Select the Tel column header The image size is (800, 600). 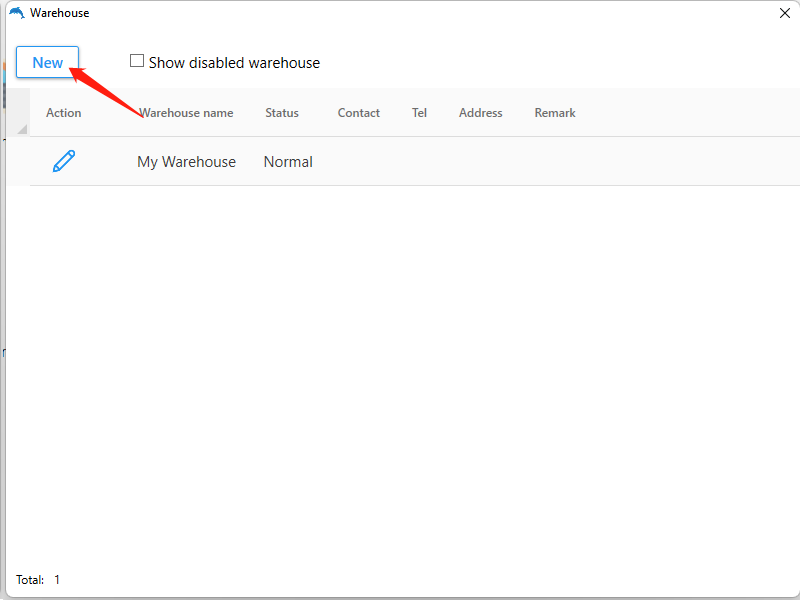tap(419, 113)
